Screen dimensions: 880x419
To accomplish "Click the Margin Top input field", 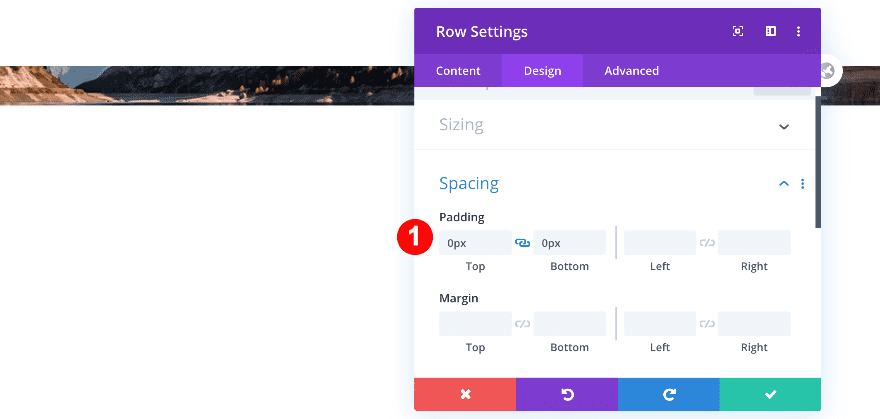I will tap(475, 324).
